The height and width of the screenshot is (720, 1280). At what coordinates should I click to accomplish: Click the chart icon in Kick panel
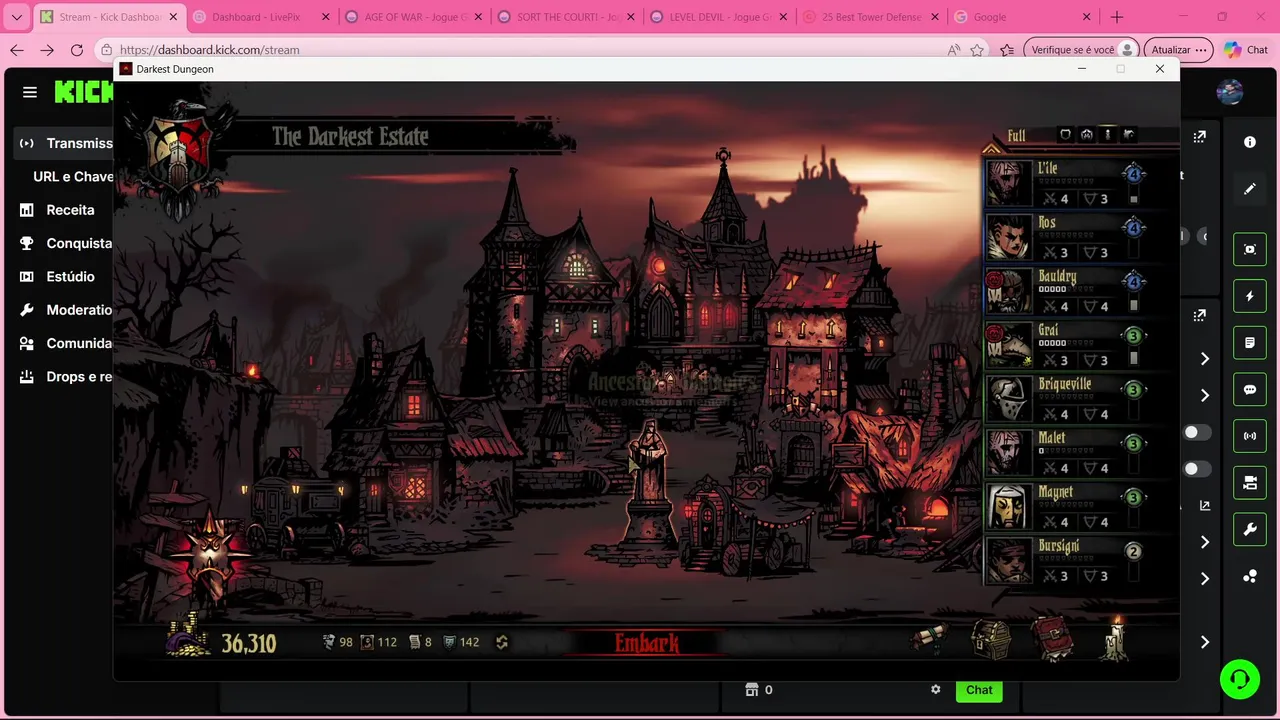(x=1205, y=506)
